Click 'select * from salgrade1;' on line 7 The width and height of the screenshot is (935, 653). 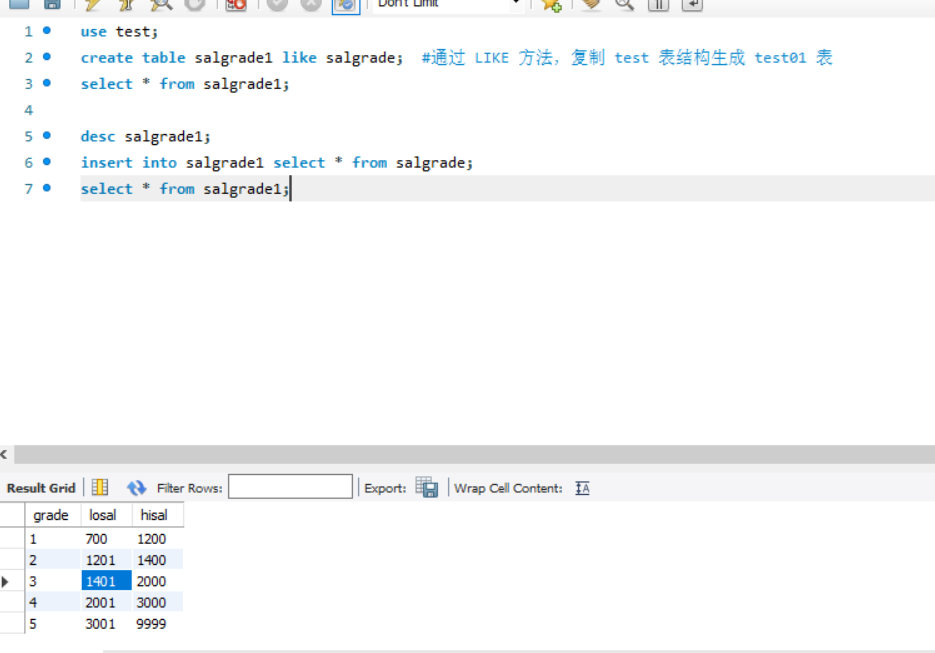[185, 189]
